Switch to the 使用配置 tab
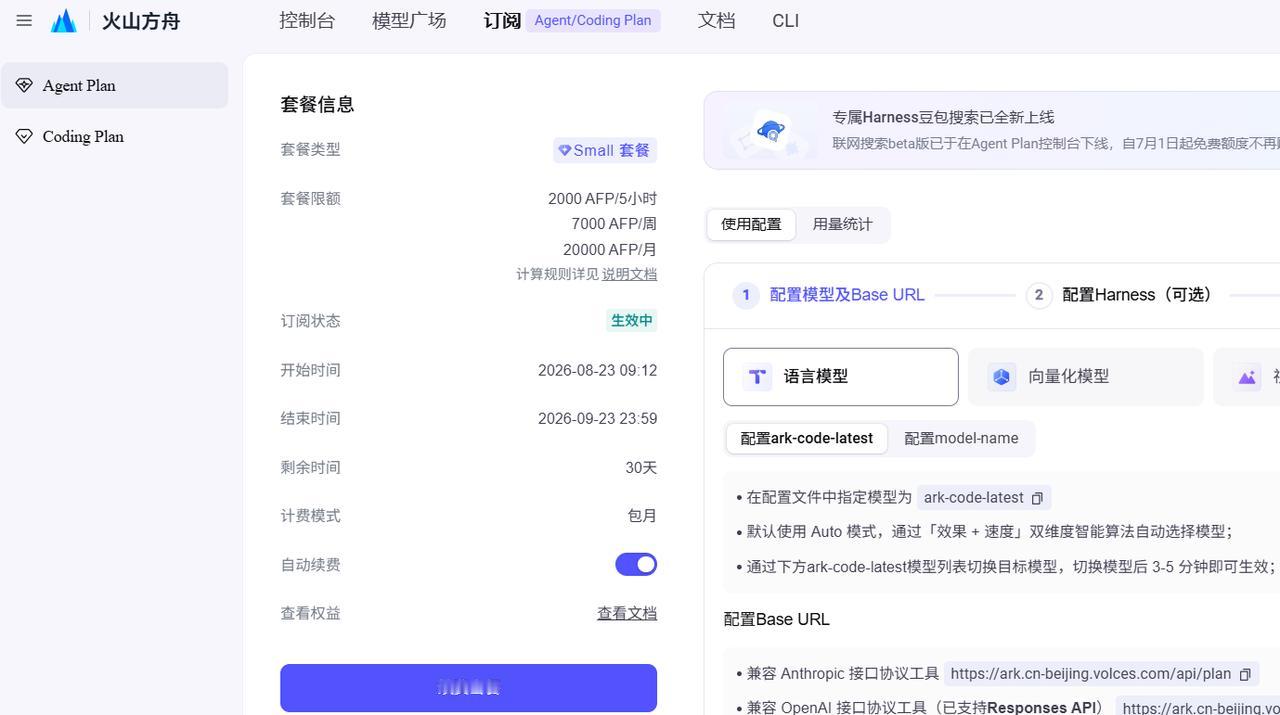This screenshot has width=1280, height=715. pyautogui.click(x=751, y=224)
